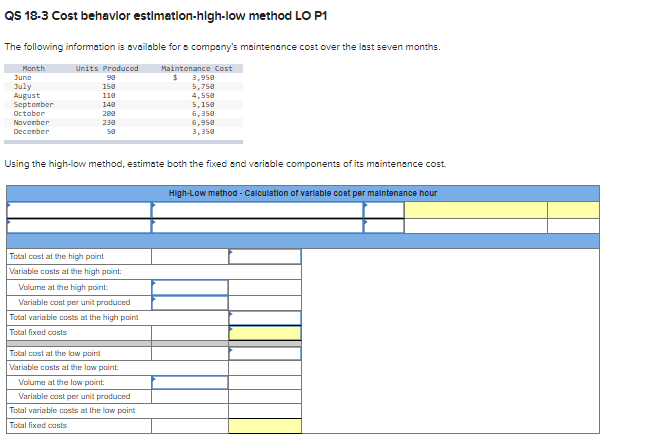655x445 pixels.
Task: Click November's maintenance cost of 6,950
Action: coord(203,123)
